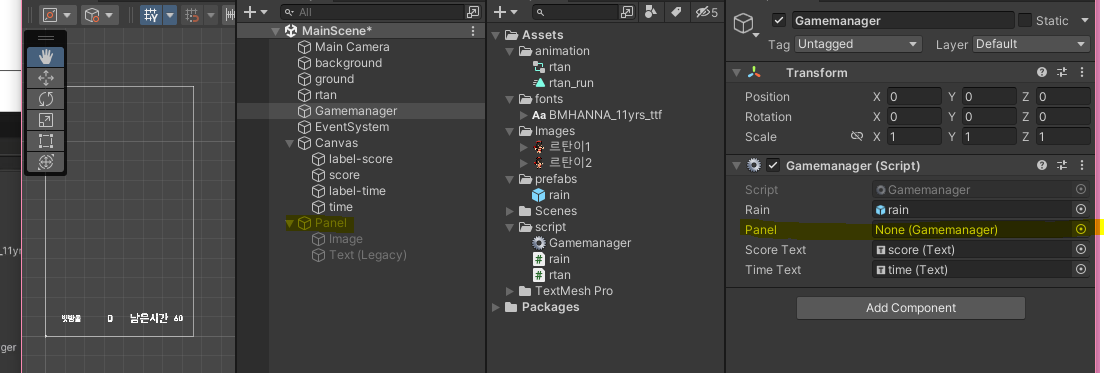Select rtan animator controller asset

point(560,67)
